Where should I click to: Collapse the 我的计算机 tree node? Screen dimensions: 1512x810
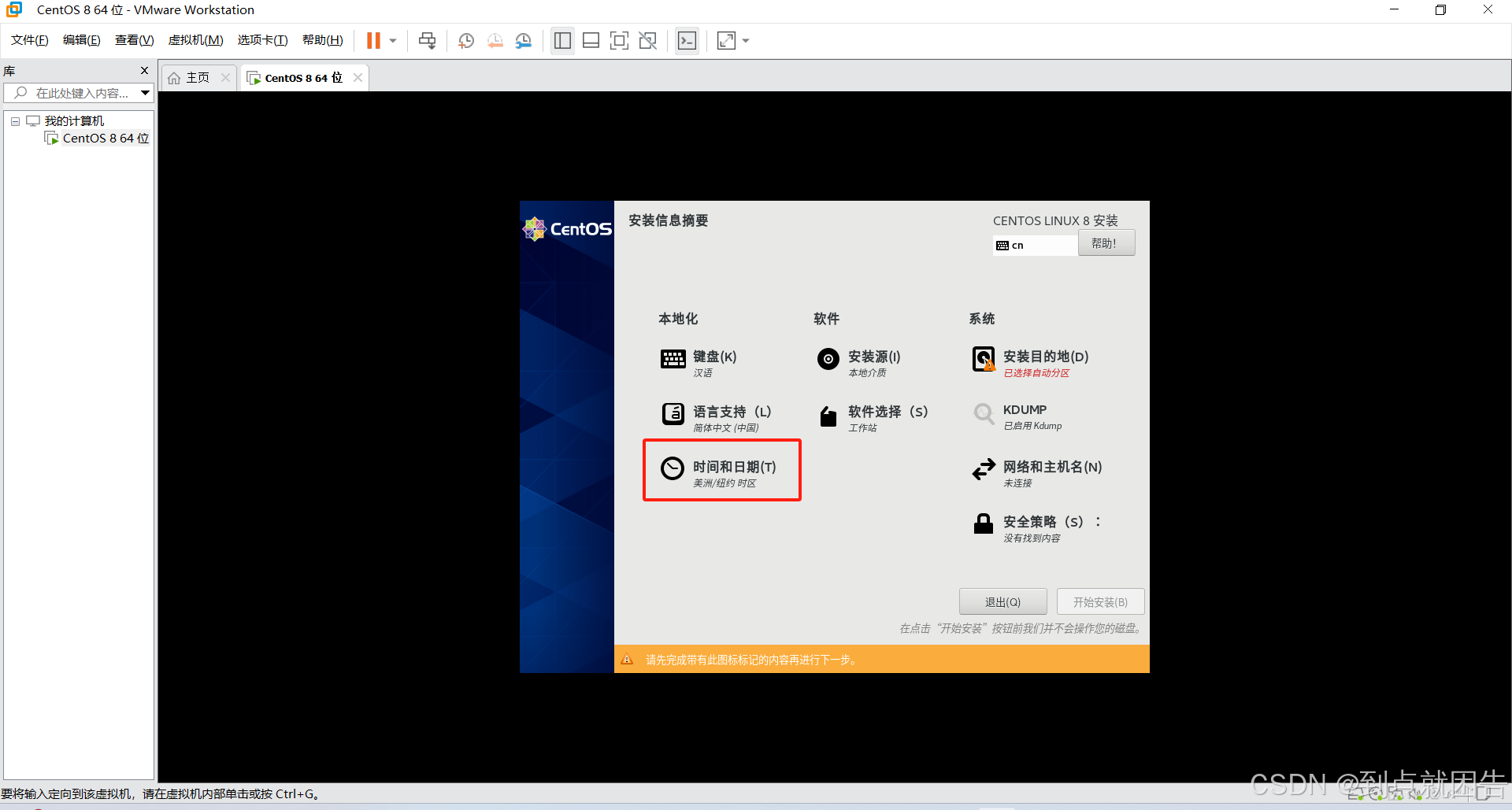[15, 121]
